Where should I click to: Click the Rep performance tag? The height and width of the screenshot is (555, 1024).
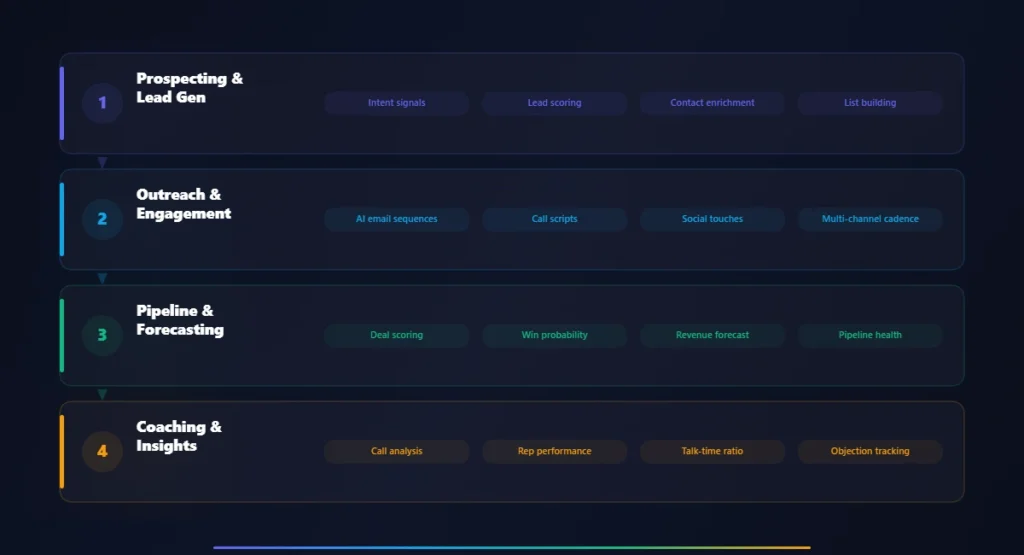tap(554, 451)
